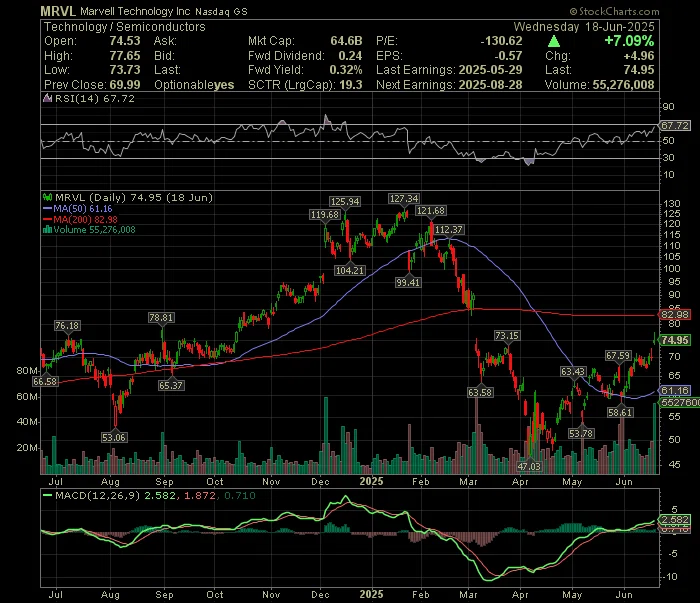The height and width of the screenshot is (603, 700).
Task: Click the red MA(200) legend line swatch
Action: 47,219
